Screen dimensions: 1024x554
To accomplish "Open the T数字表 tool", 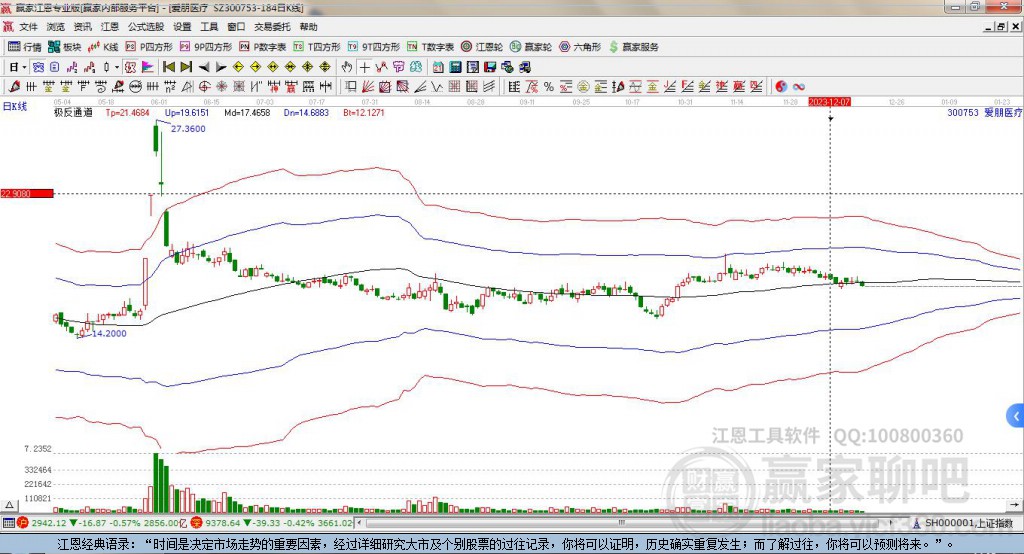I will point(430,47).
